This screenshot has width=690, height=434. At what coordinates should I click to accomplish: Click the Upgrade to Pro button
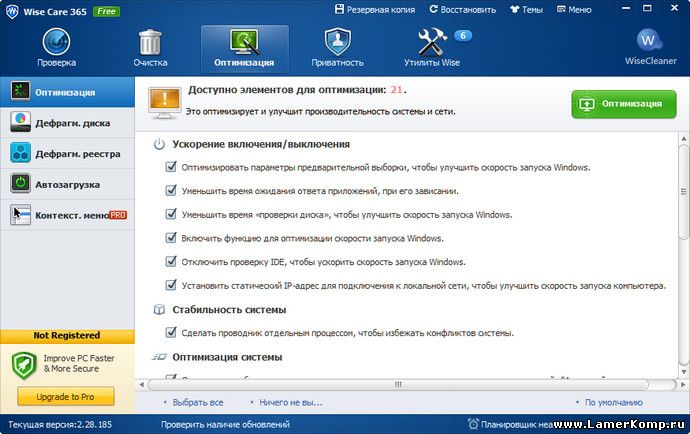(66, 397)
